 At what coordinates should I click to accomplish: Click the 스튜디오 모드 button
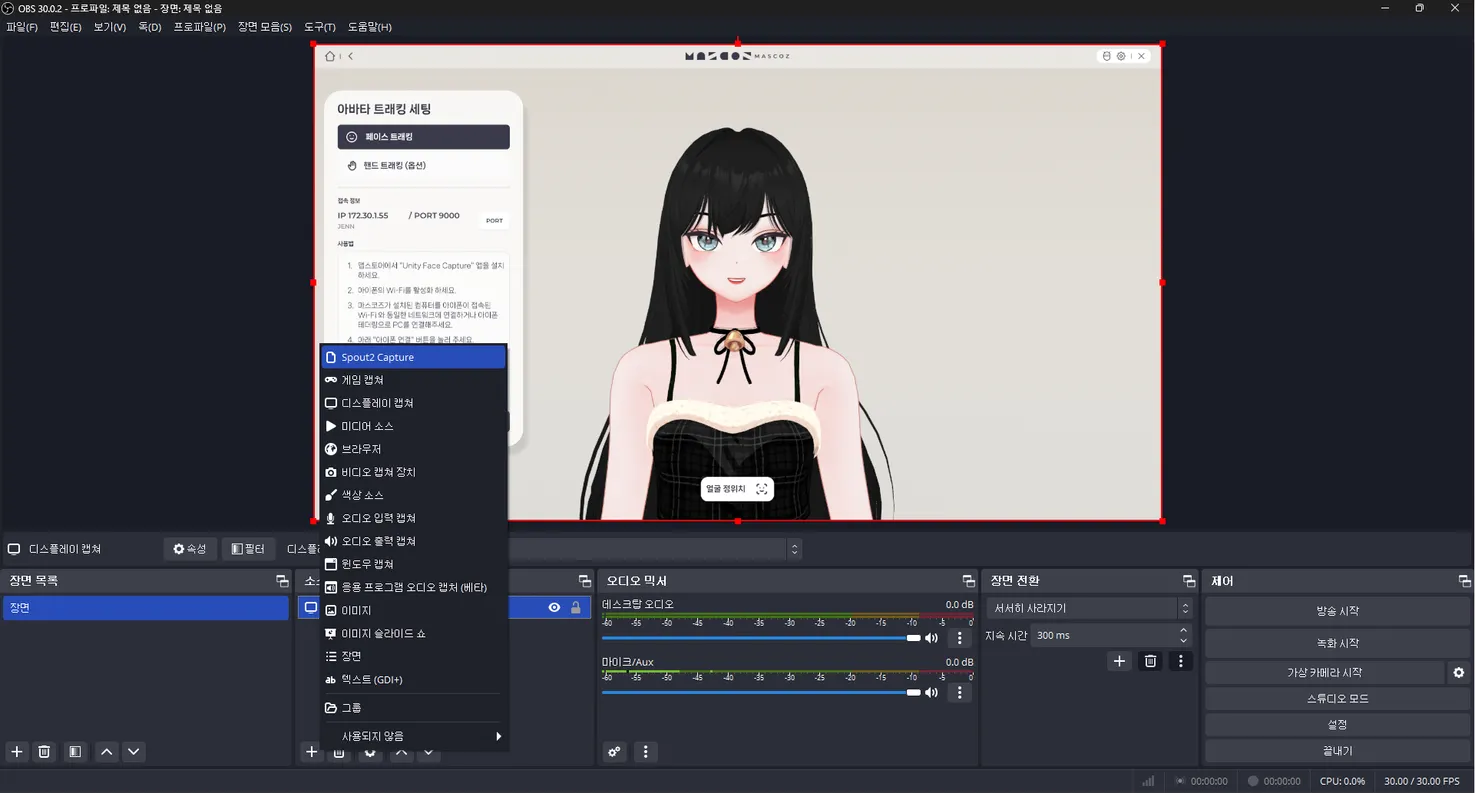pyautogui.click(x=1336, y=699)
